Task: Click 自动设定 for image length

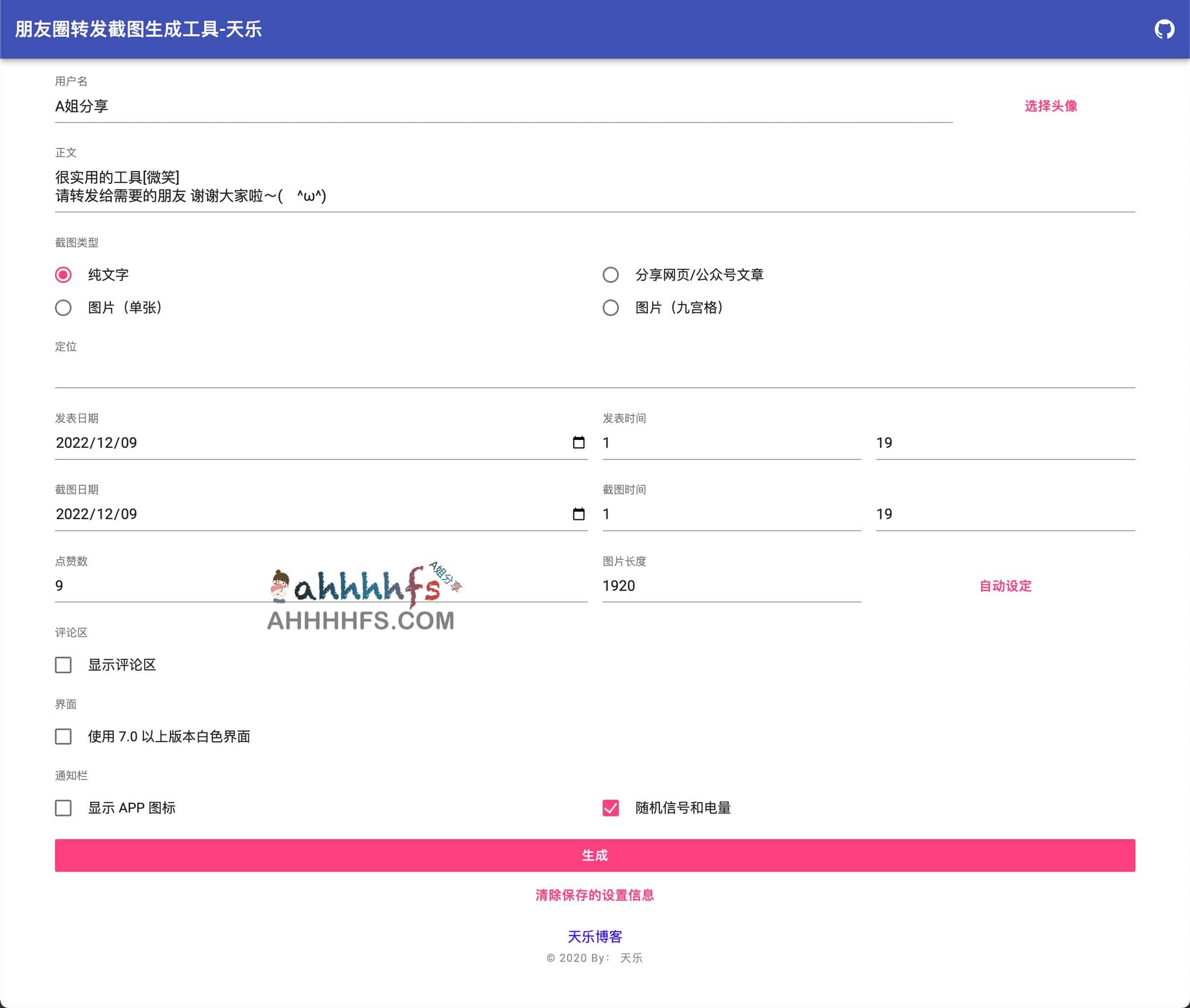Action: pos(1005,586)
